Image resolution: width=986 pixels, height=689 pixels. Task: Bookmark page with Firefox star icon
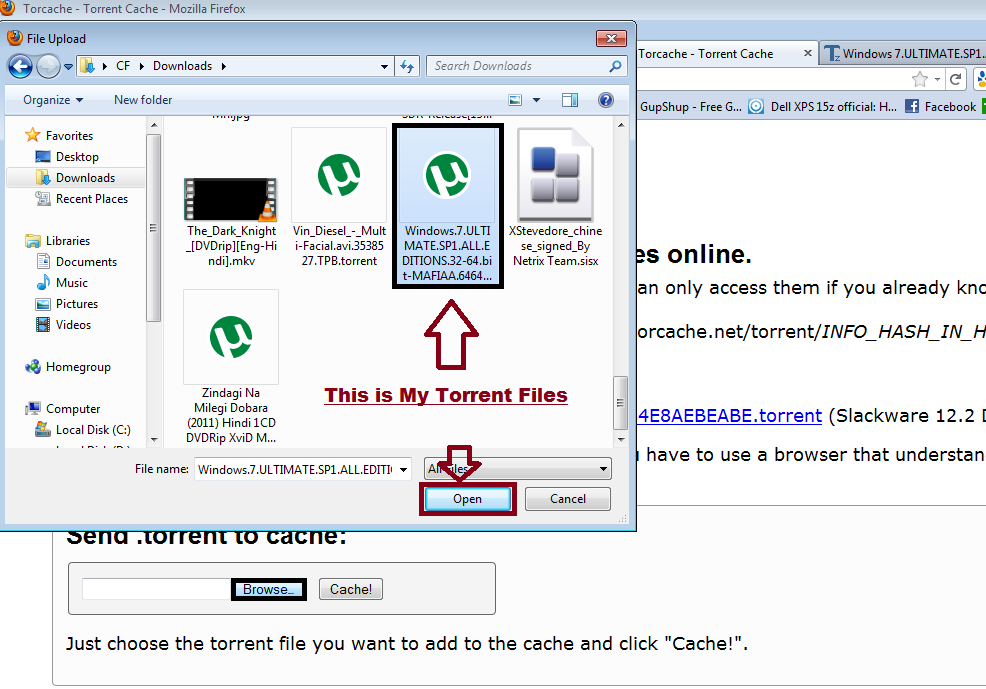click(919, 79)
